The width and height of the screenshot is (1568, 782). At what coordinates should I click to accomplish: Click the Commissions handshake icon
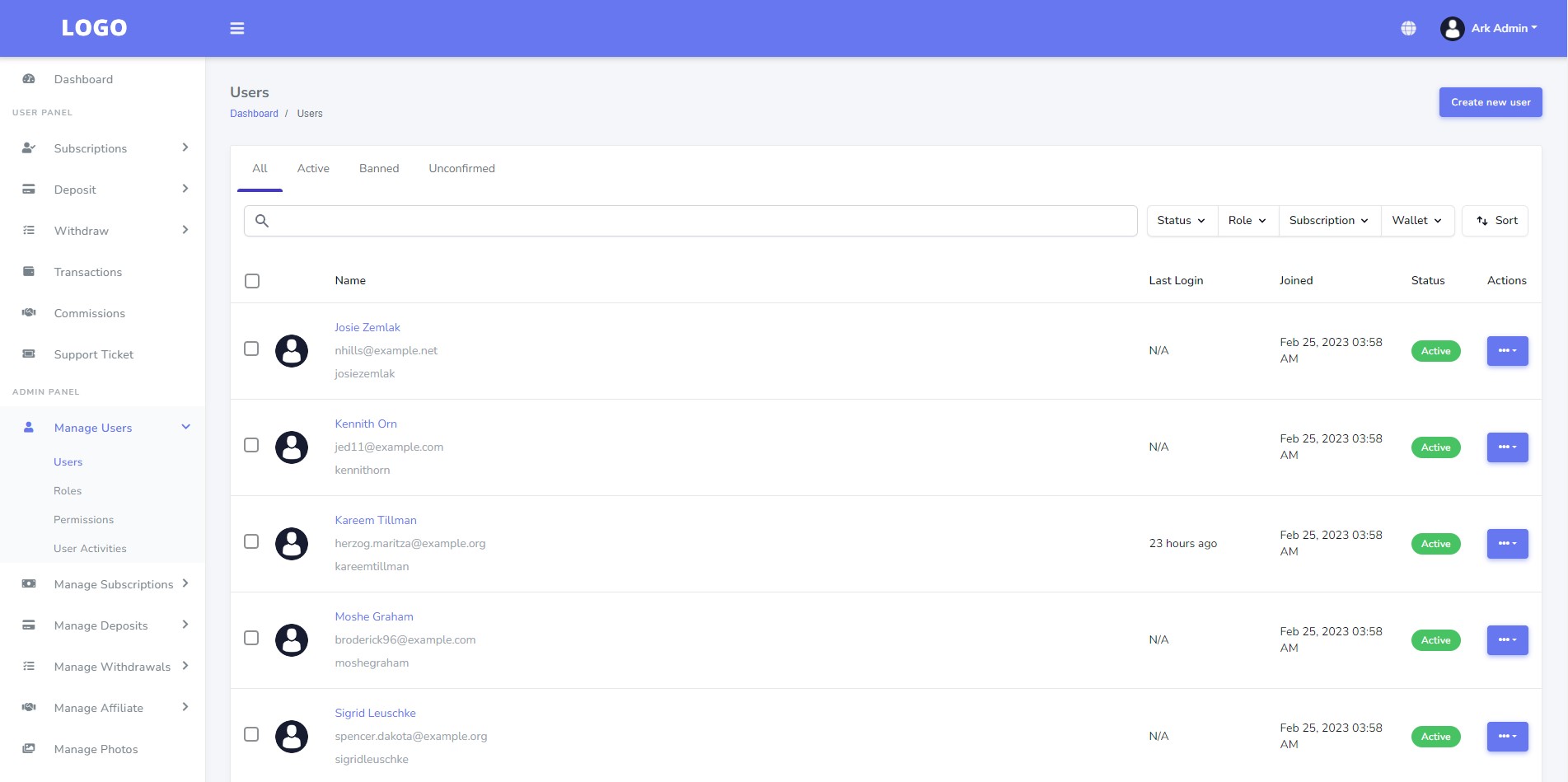point(29,313)
